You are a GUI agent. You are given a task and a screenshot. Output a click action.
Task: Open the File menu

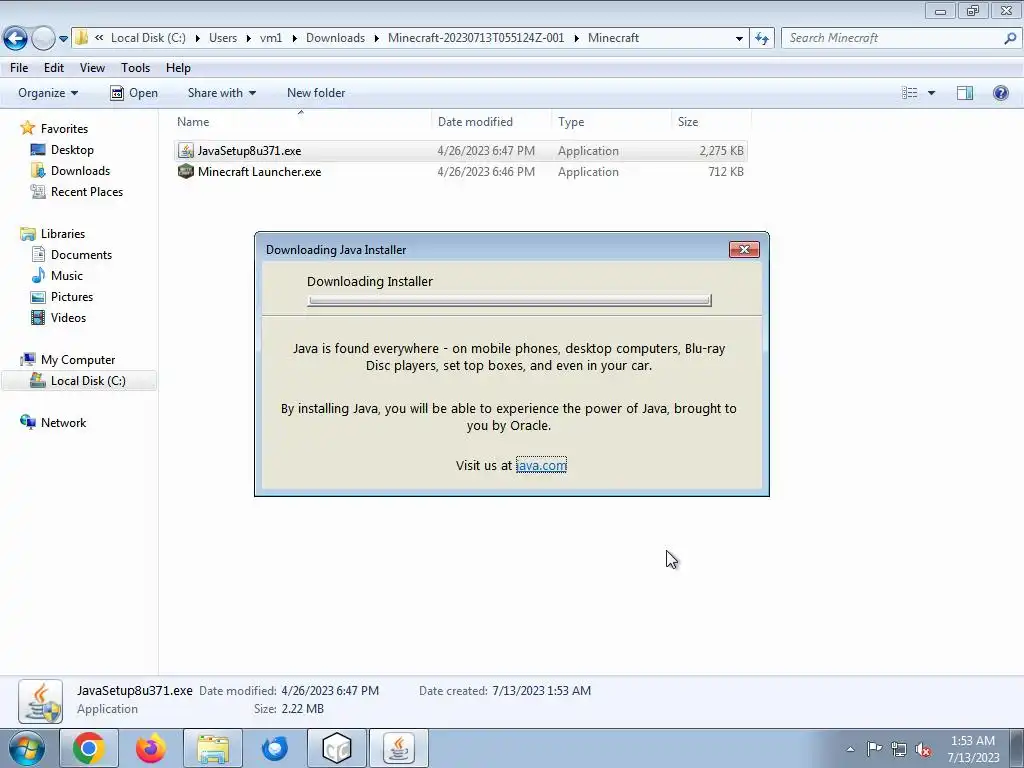[19, 68]
